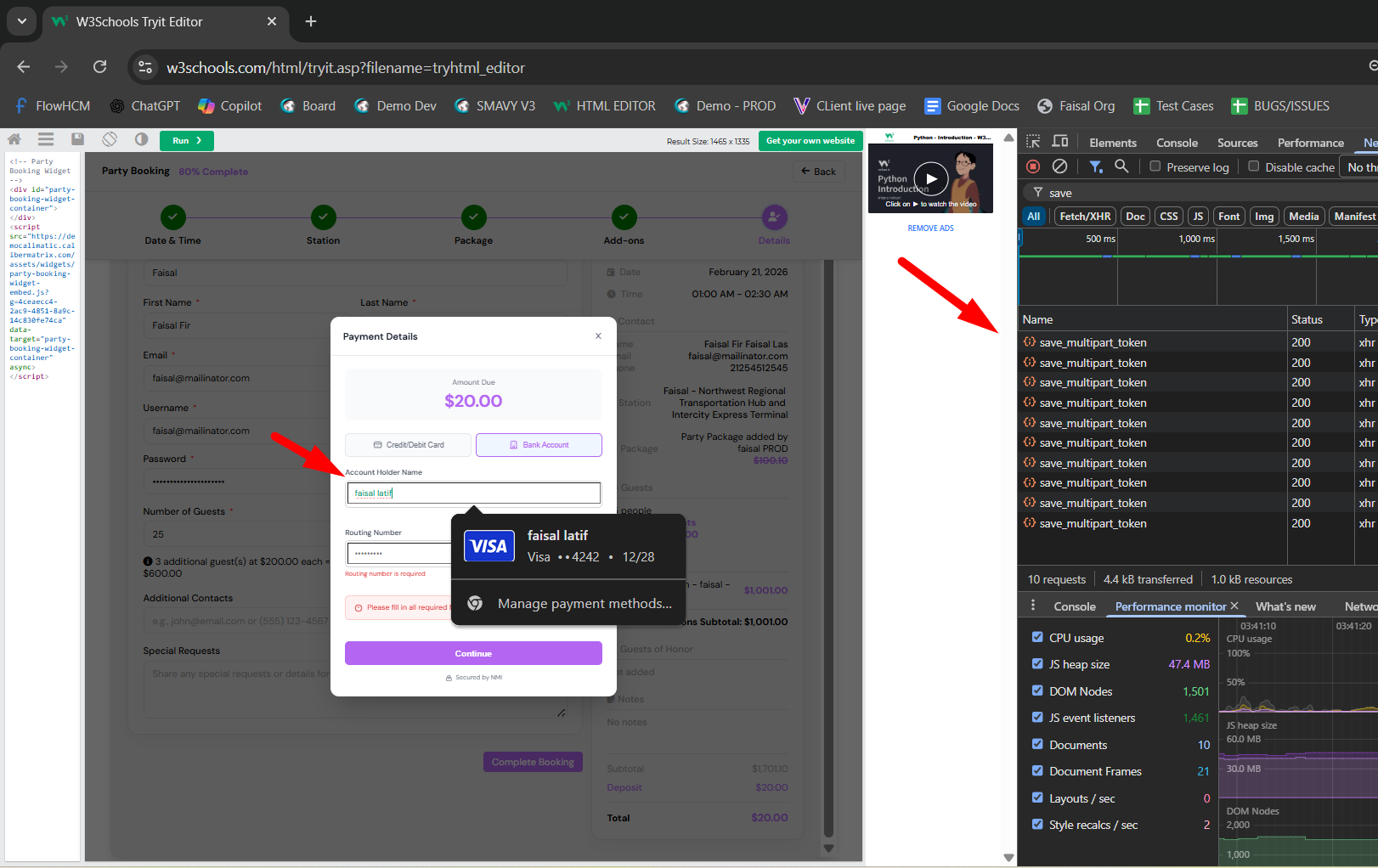The width and height of the screenshot is (1378, 868).
Task: Click the REMOVE ADS link
Action: pos(930,228)
